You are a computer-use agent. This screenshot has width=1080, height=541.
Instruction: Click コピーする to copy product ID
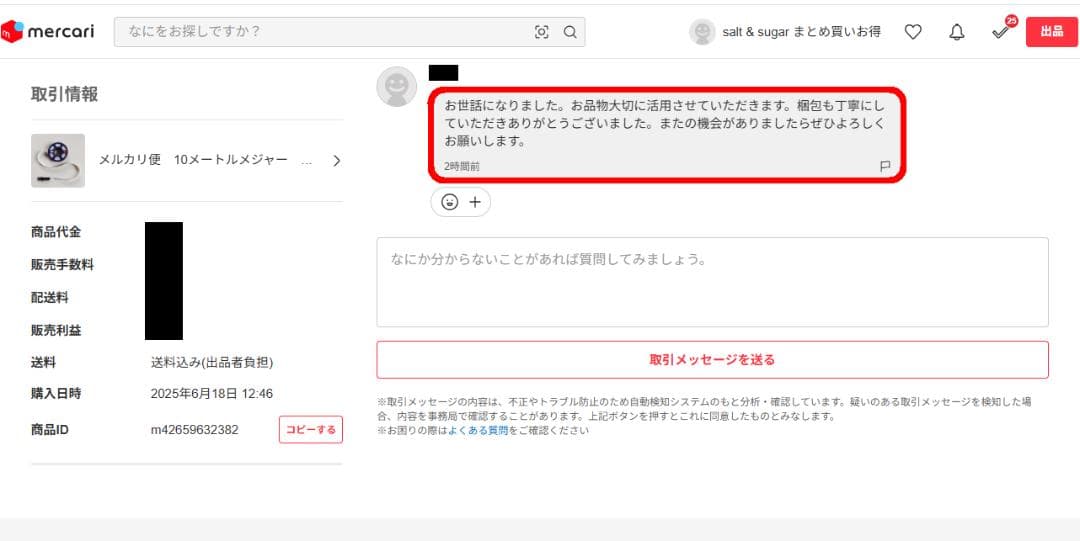point(310,430)
